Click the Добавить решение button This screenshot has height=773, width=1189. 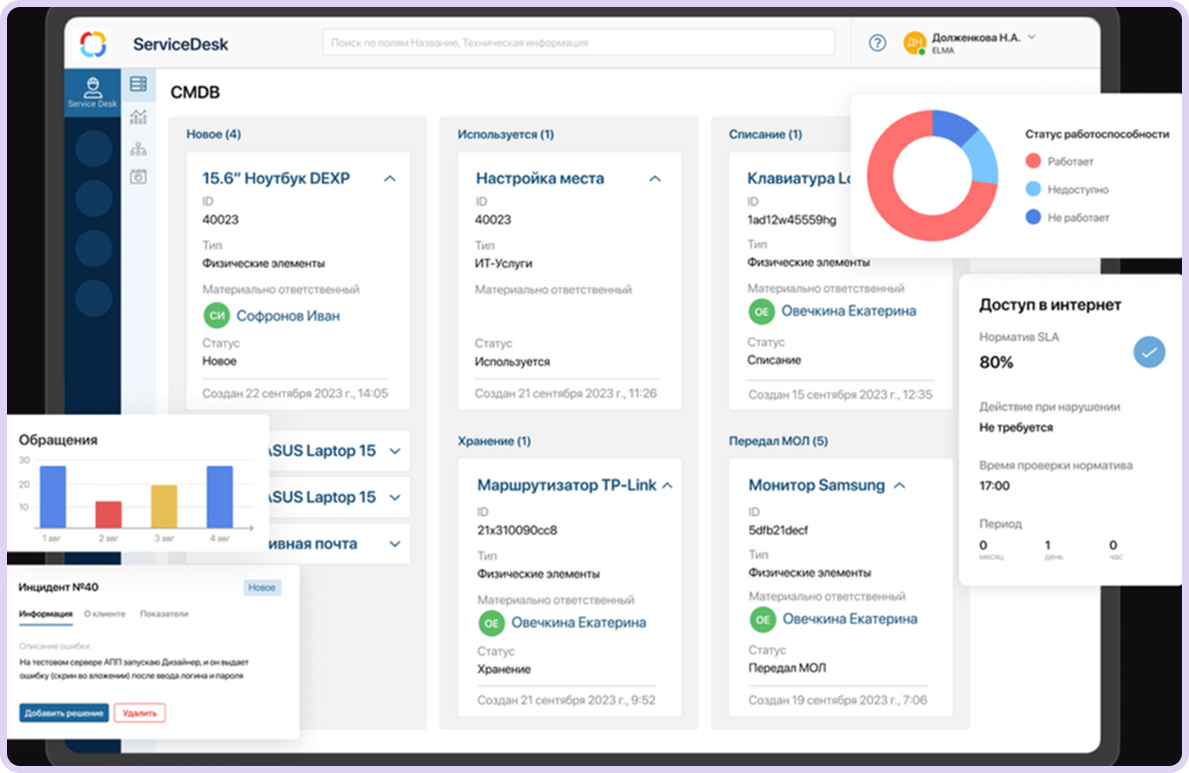[x=64, y=713]
